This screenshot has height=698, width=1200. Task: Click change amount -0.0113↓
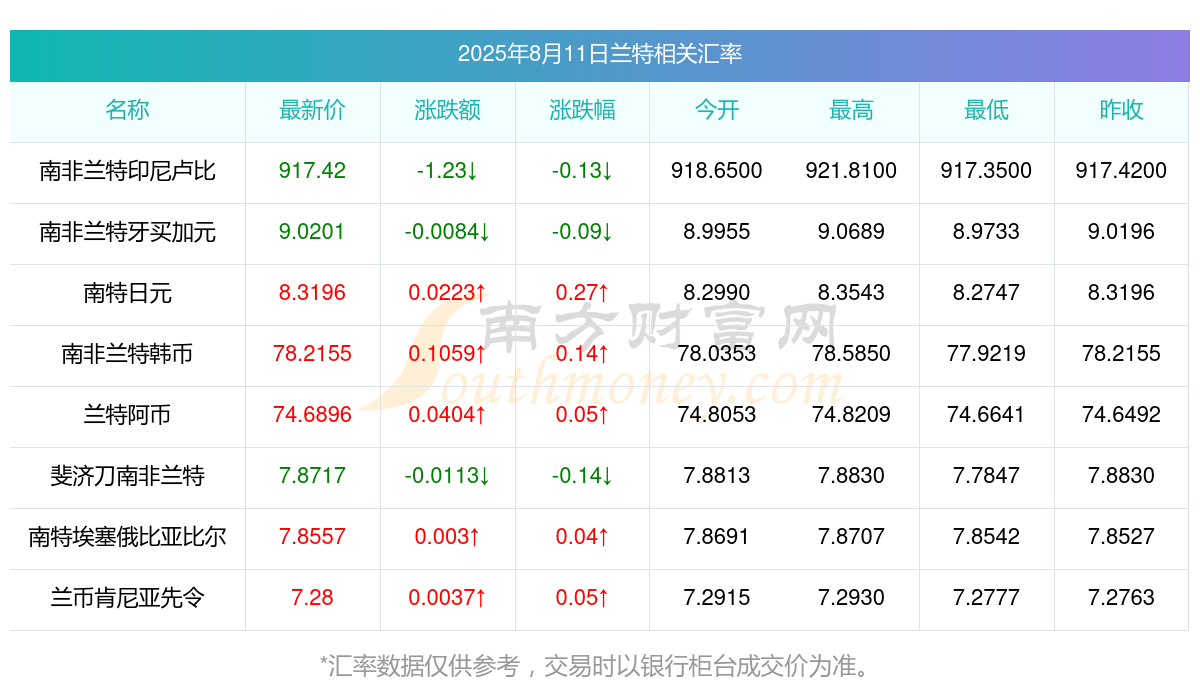[447, 476]
